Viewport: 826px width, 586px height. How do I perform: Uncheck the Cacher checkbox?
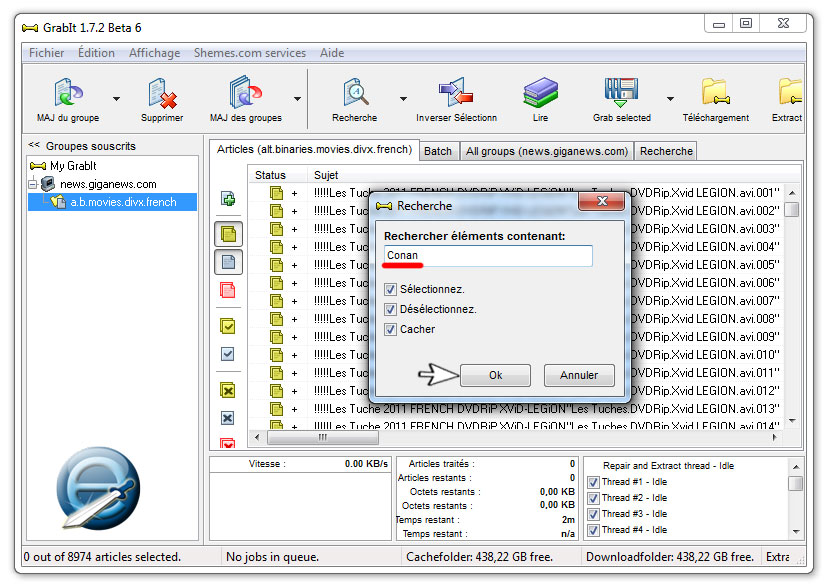390,329
